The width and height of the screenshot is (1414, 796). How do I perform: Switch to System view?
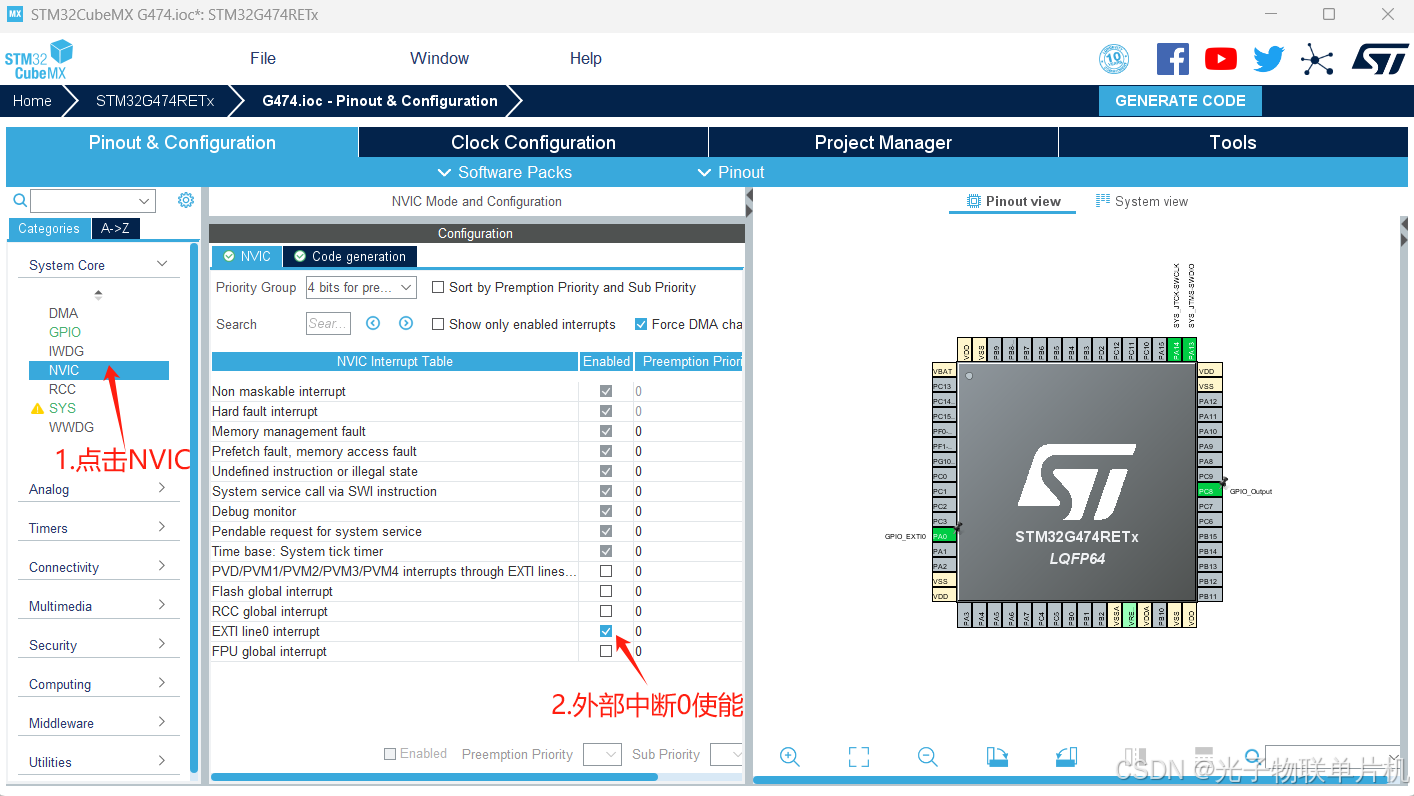(x=1142, y=201)
